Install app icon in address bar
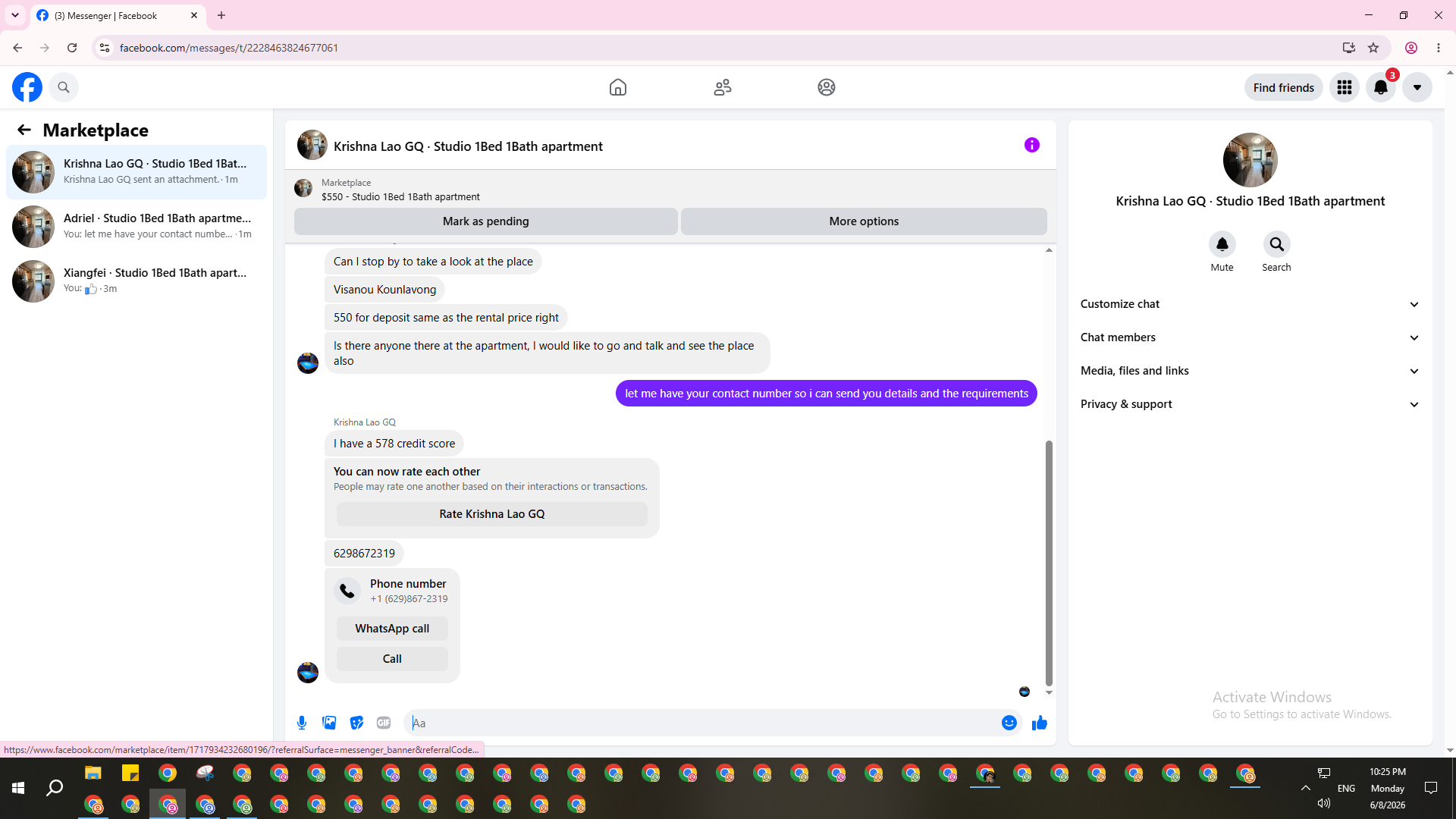This screenshot has width=1456, height=819. (x=1349, y=48)
